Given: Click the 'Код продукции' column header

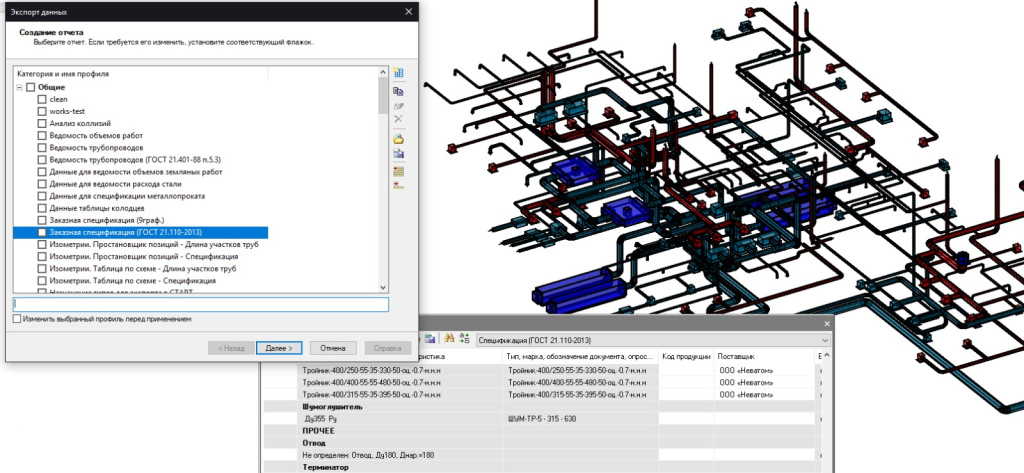Looking at the screenshot, I should pyautogui.click(x=686, y=356).
